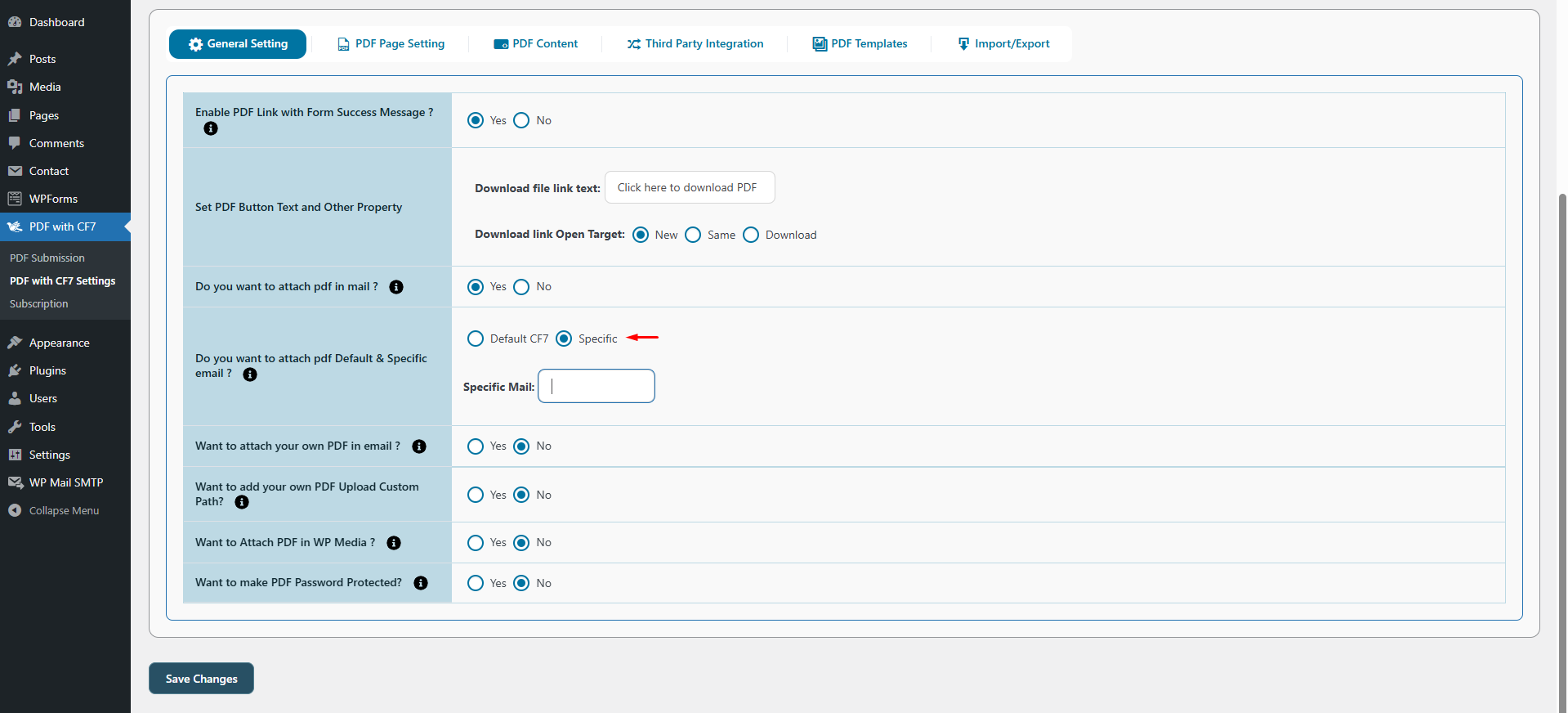Image resolution: width=1568 pixels, height=713 pixels.
Task: Select No for attach your own PDF
Action: (x=521, y=446)
